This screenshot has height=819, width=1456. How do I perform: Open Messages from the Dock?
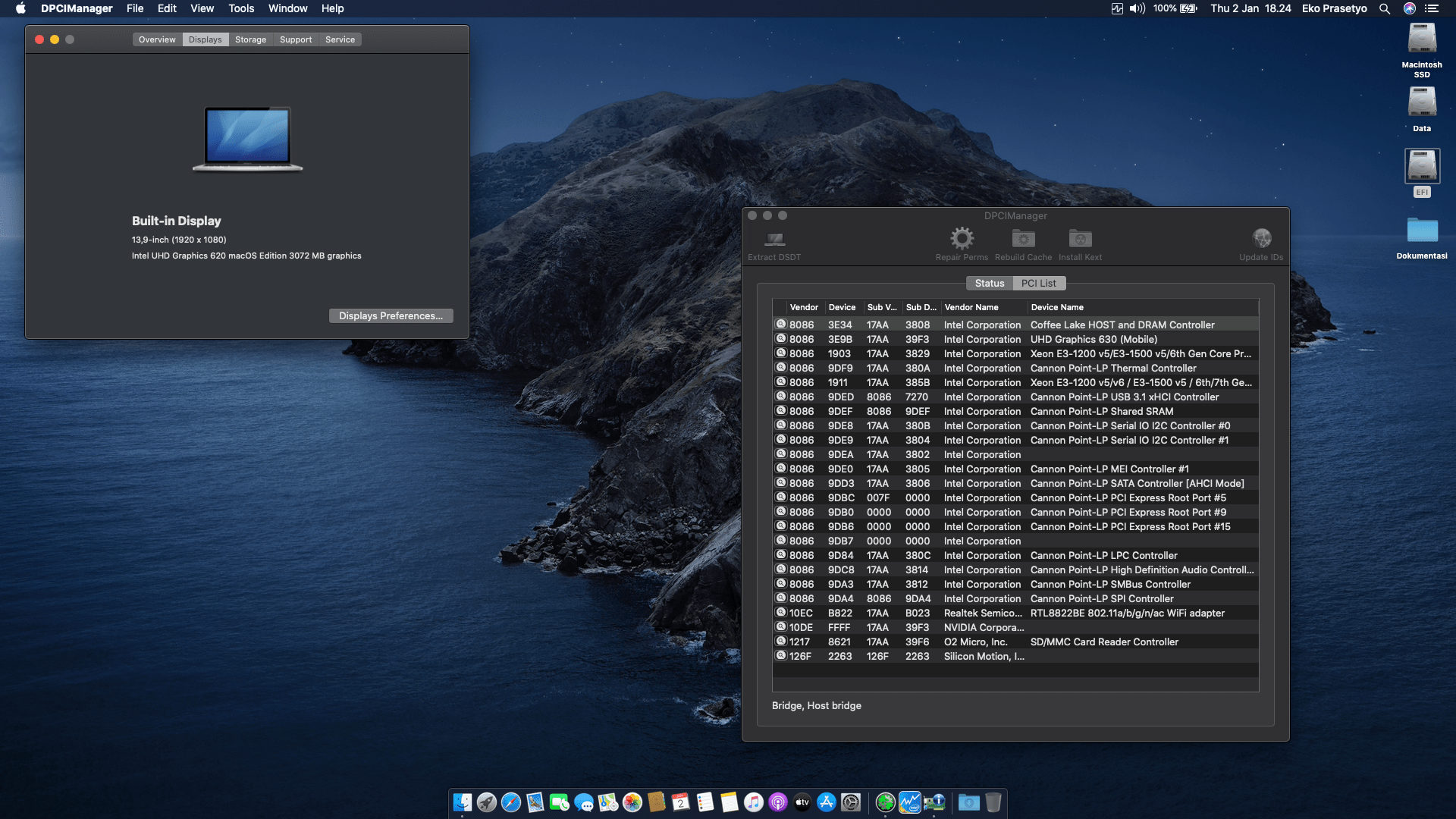[584, 802]
